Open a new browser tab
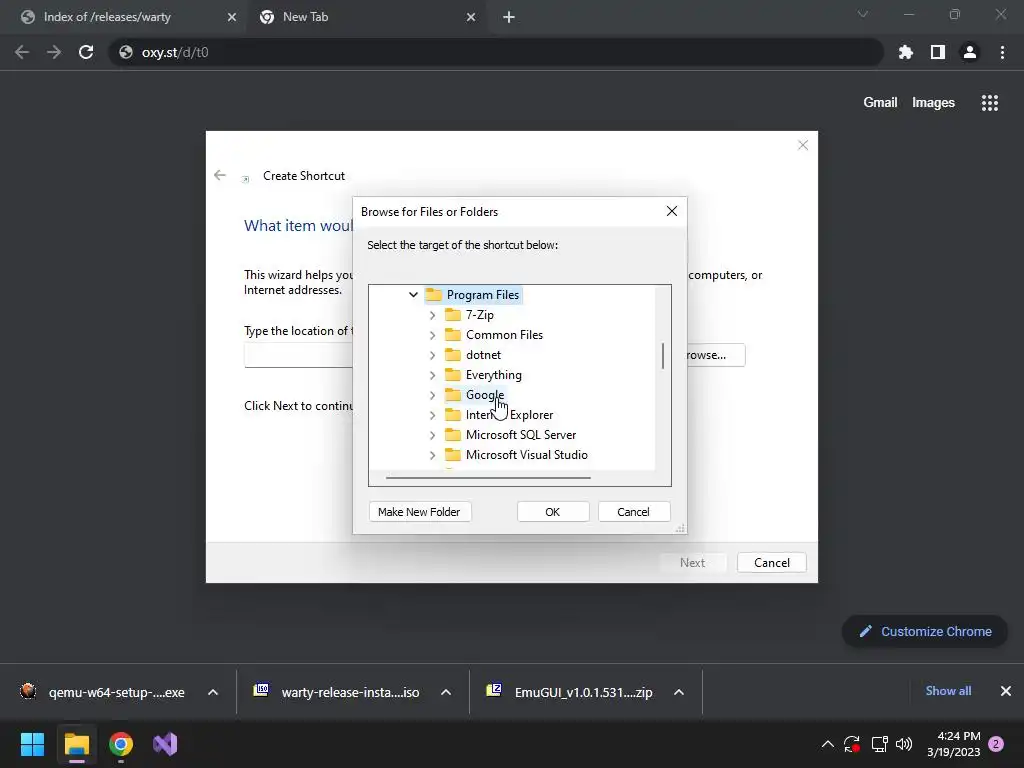 (x=509, y=18)
